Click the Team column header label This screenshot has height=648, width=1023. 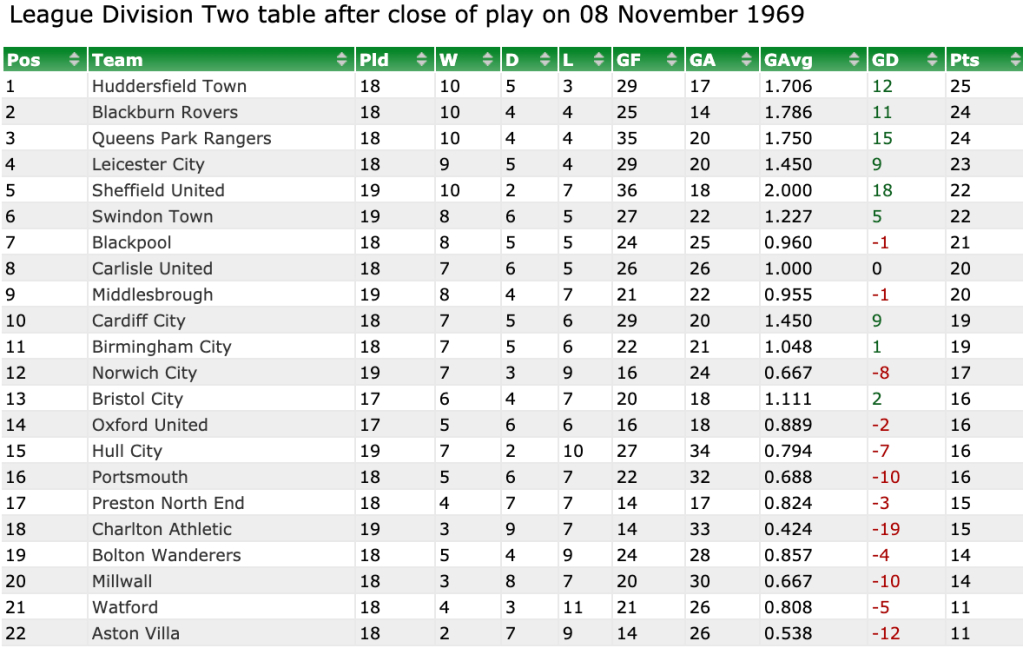tap(117, 60)
